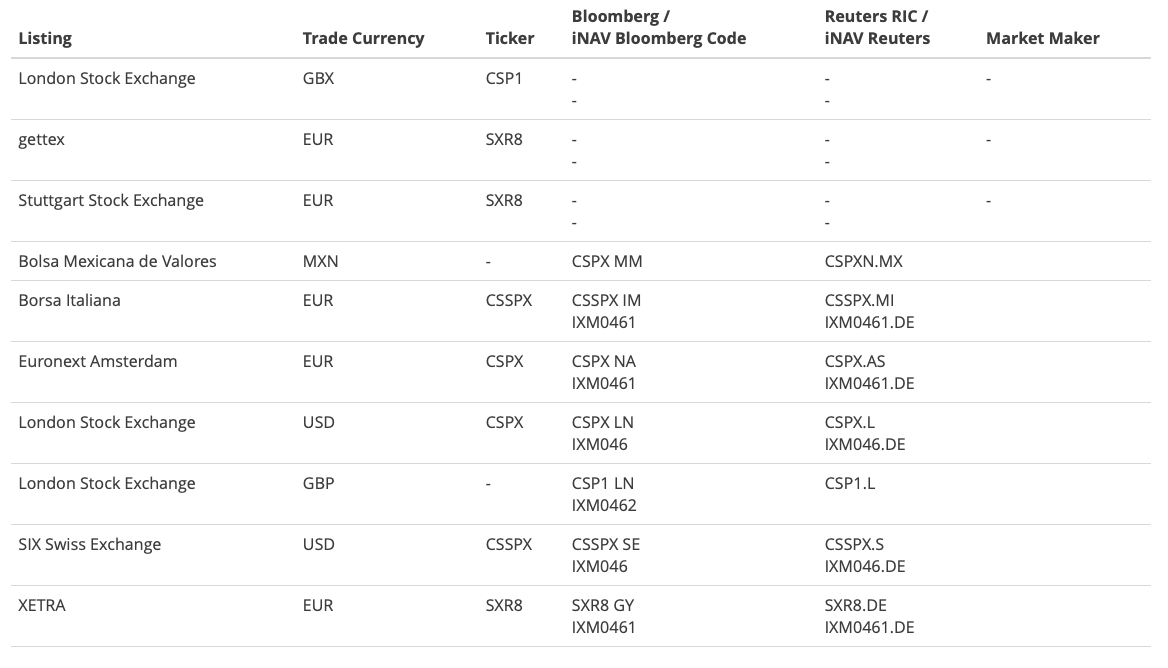Click the Trade Currency column header
The image size is (1168, 668).
click(x=363, y=38)
